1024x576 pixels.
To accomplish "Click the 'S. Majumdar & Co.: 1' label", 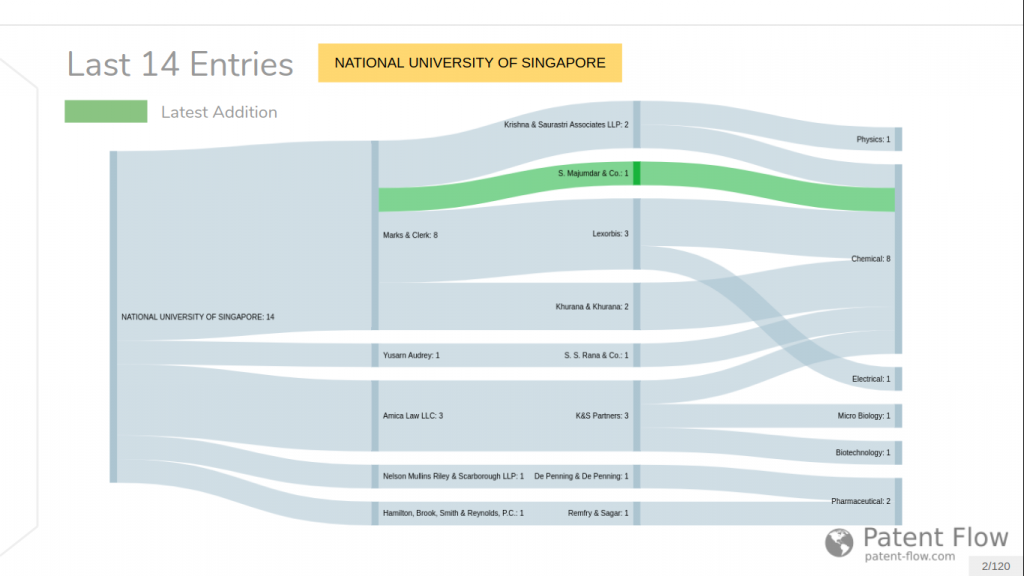I will click(x=593, y=173).
